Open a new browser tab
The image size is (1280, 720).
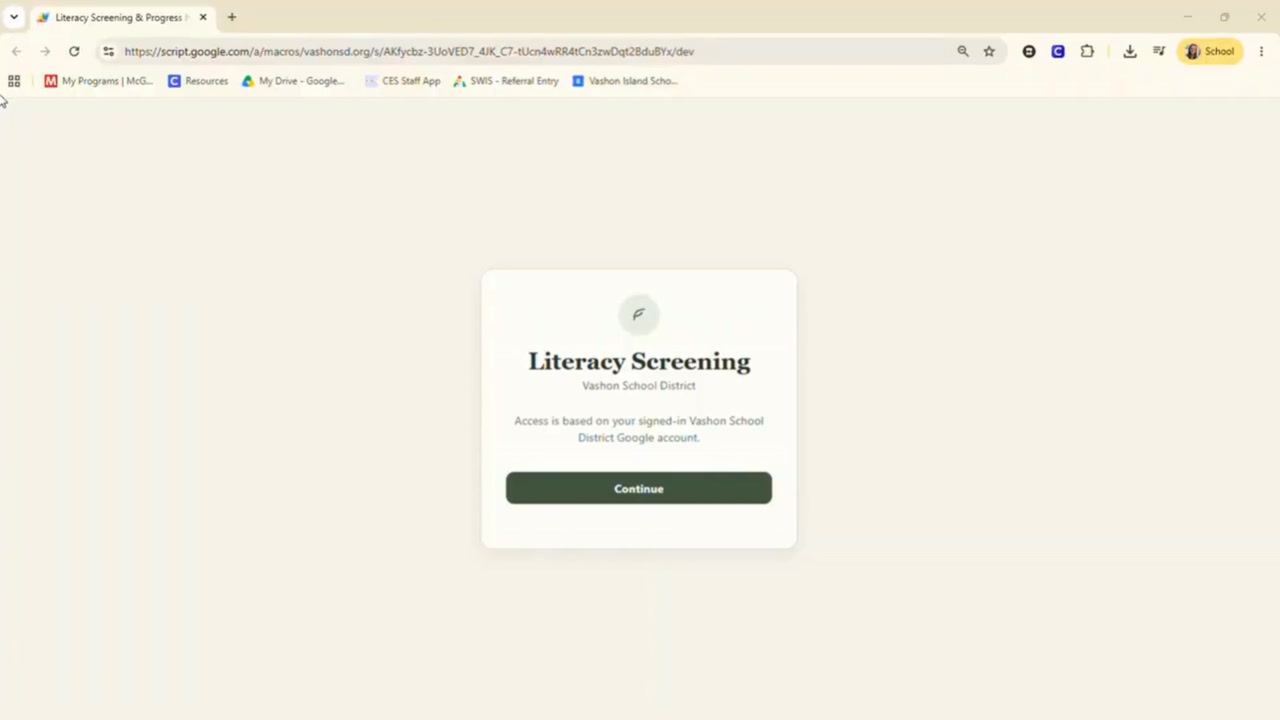pyautogui.click(x=231, y=17)
